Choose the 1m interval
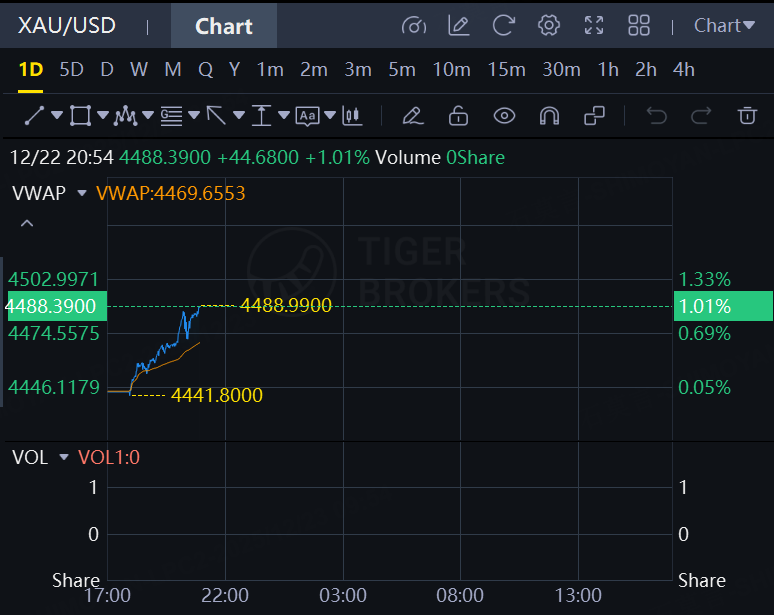The height and width of the screenshot is (615, 774). (x=270, y=70)
